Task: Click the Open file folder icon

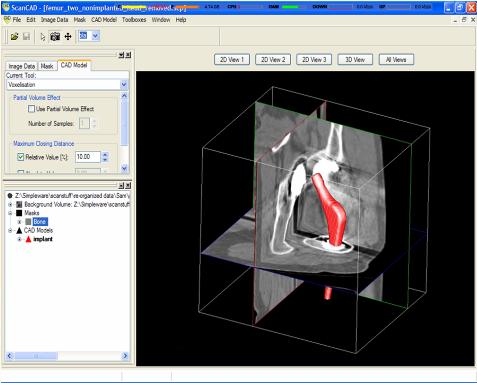Action: pyautogui.click(x=14, y=36)
